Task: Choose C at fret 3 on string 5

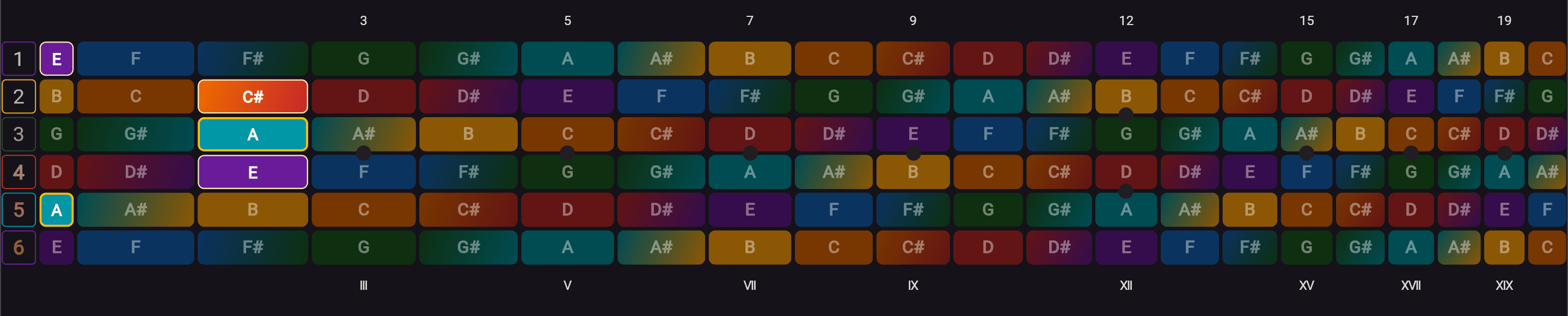Action: coord(363,210)
